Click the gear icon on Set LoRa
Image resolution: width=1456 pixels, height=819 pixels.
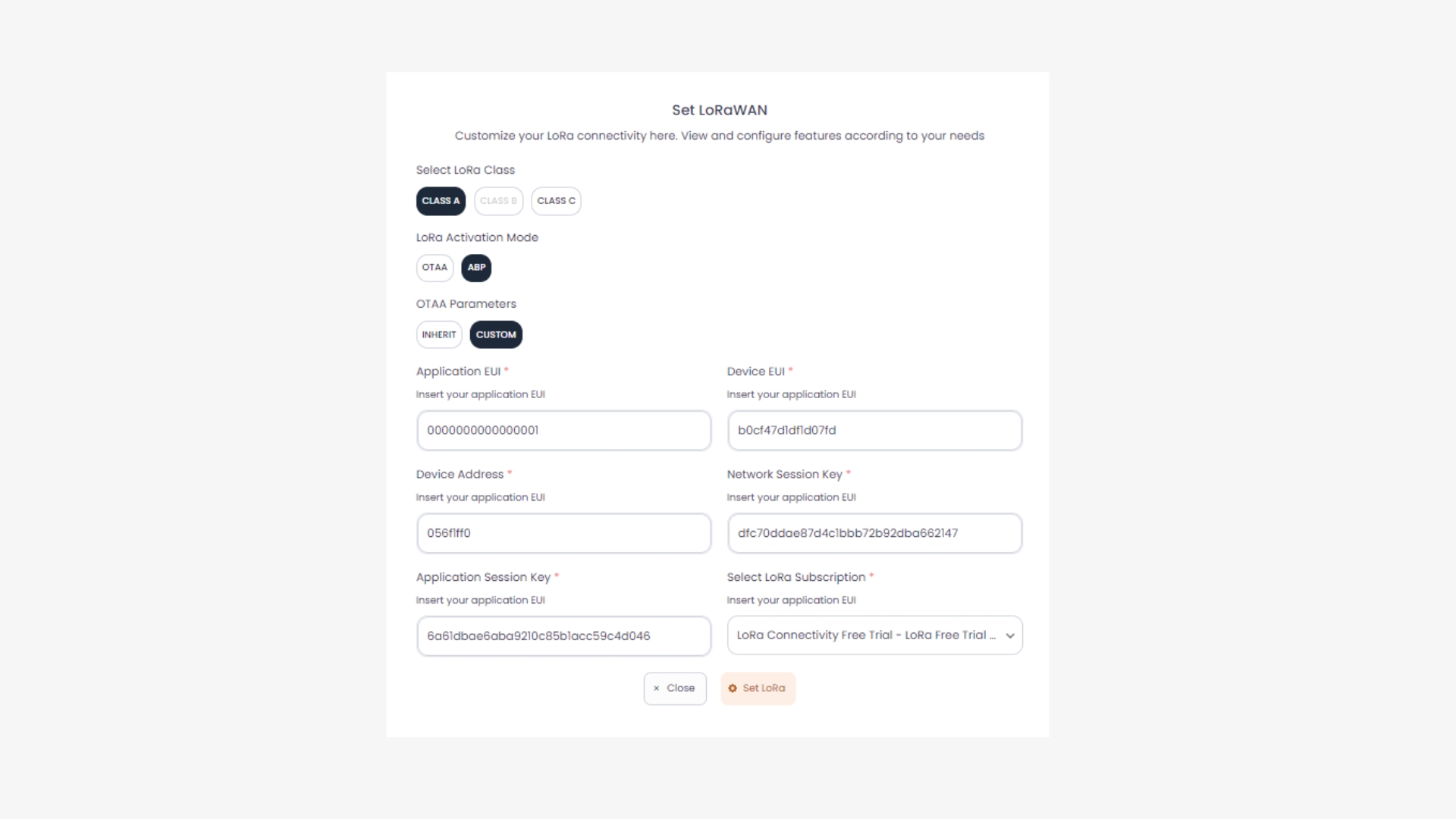pos(733,689)
